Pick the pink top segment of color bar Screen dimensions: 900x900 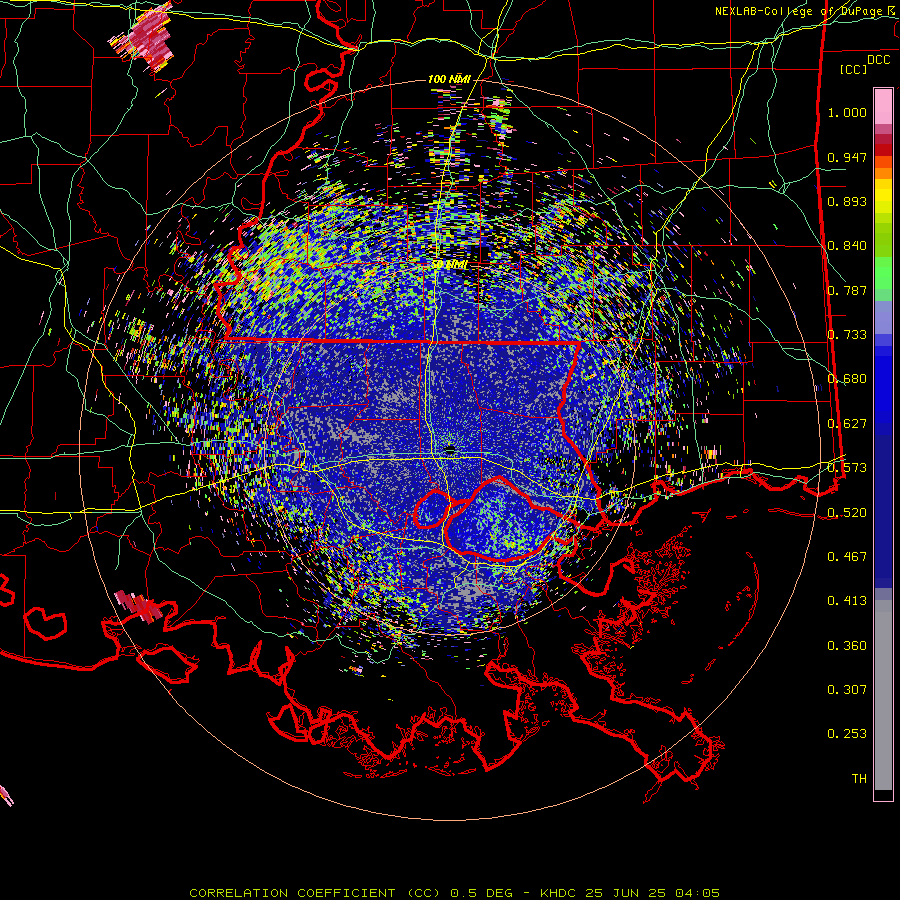pos(883,106)
